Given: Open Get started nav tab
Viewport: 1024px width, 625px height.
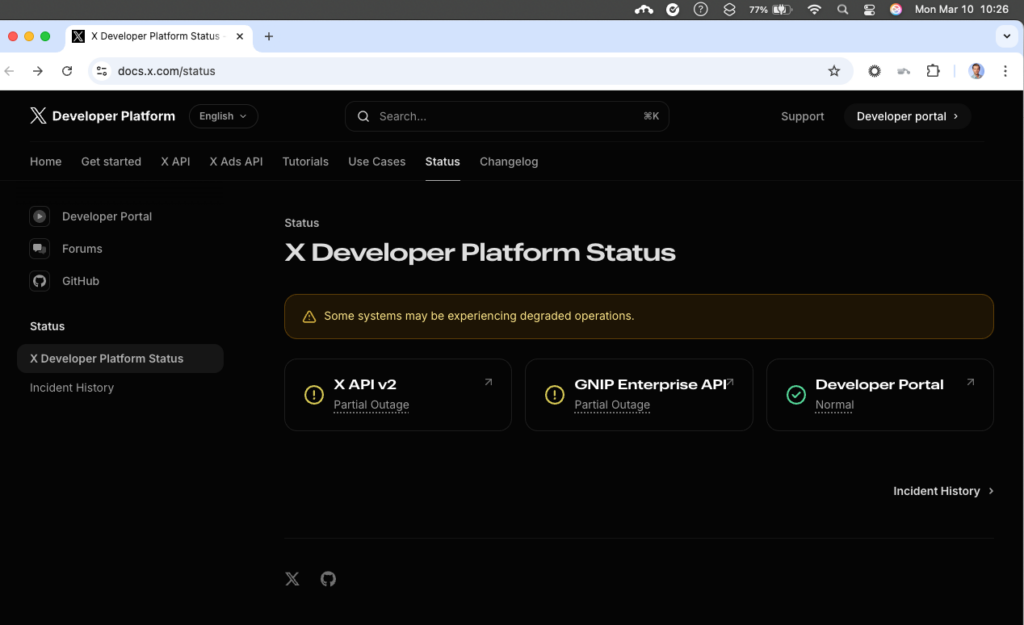Looking at the screenshot, I should pyautogui.click(x=111, y=161).
